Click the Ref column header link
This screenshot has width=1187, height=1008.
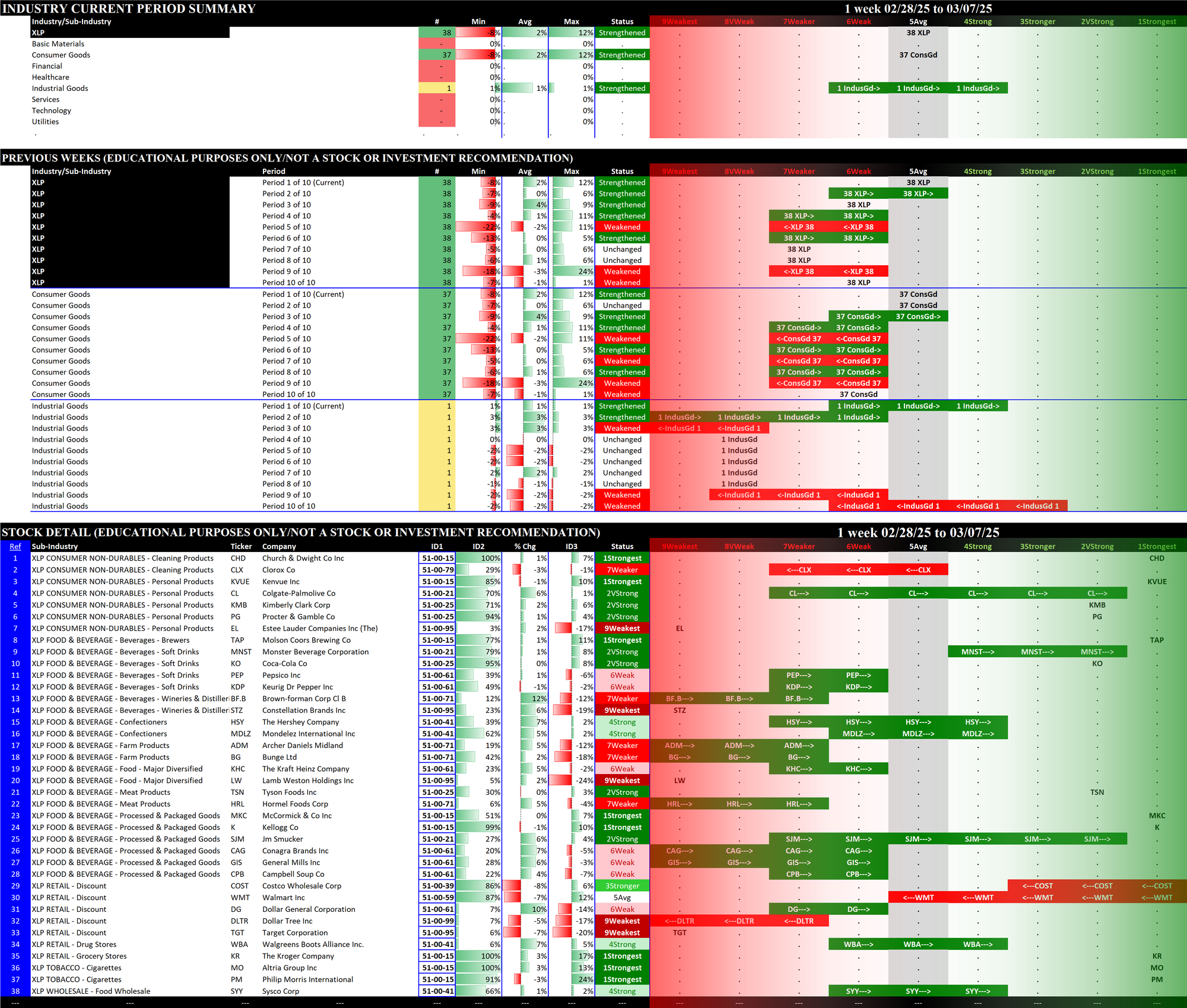(x=15, y=547)
